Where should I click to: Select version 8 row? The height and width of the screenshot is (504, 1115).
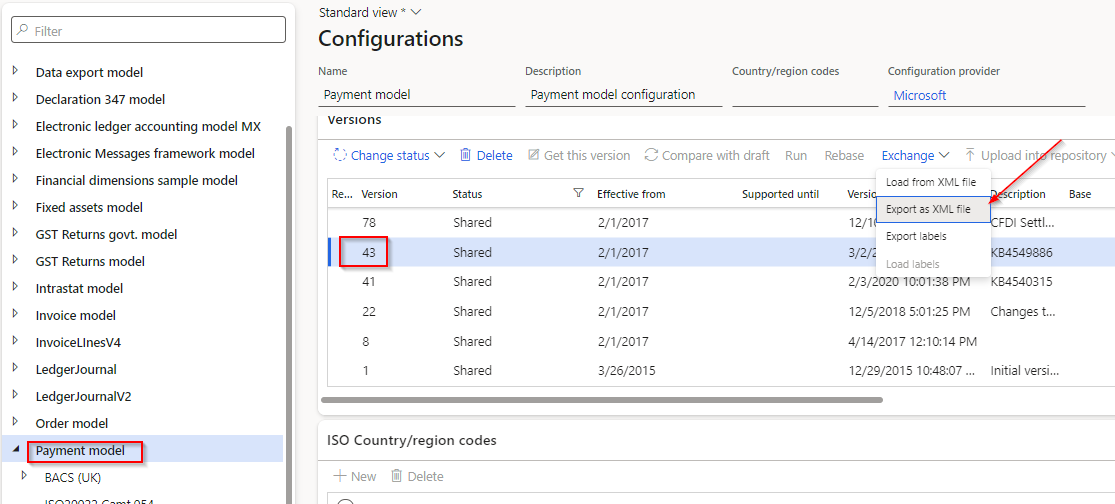point(720,341)
